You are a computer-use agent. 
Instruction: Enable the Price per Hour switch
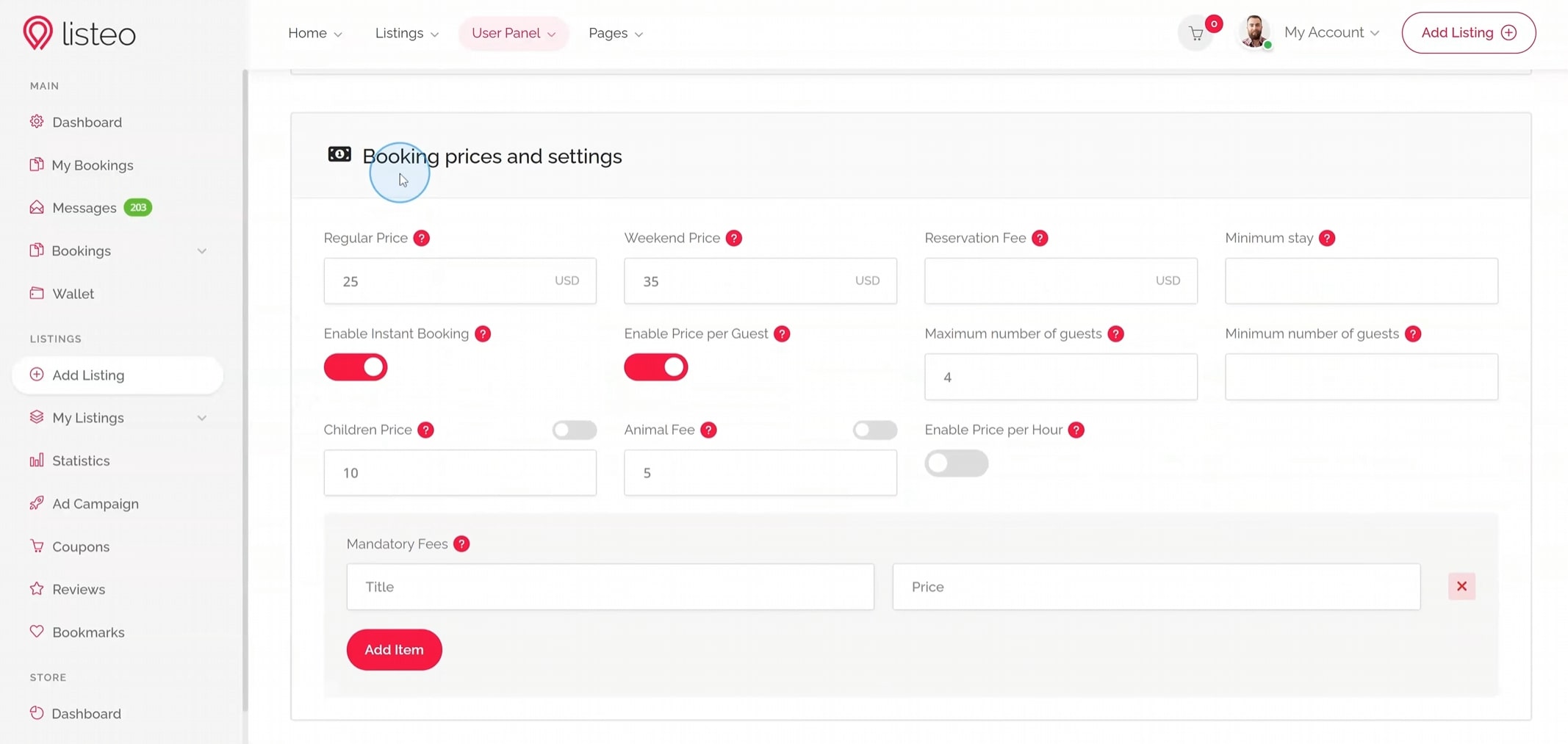[x=956, y=463]
